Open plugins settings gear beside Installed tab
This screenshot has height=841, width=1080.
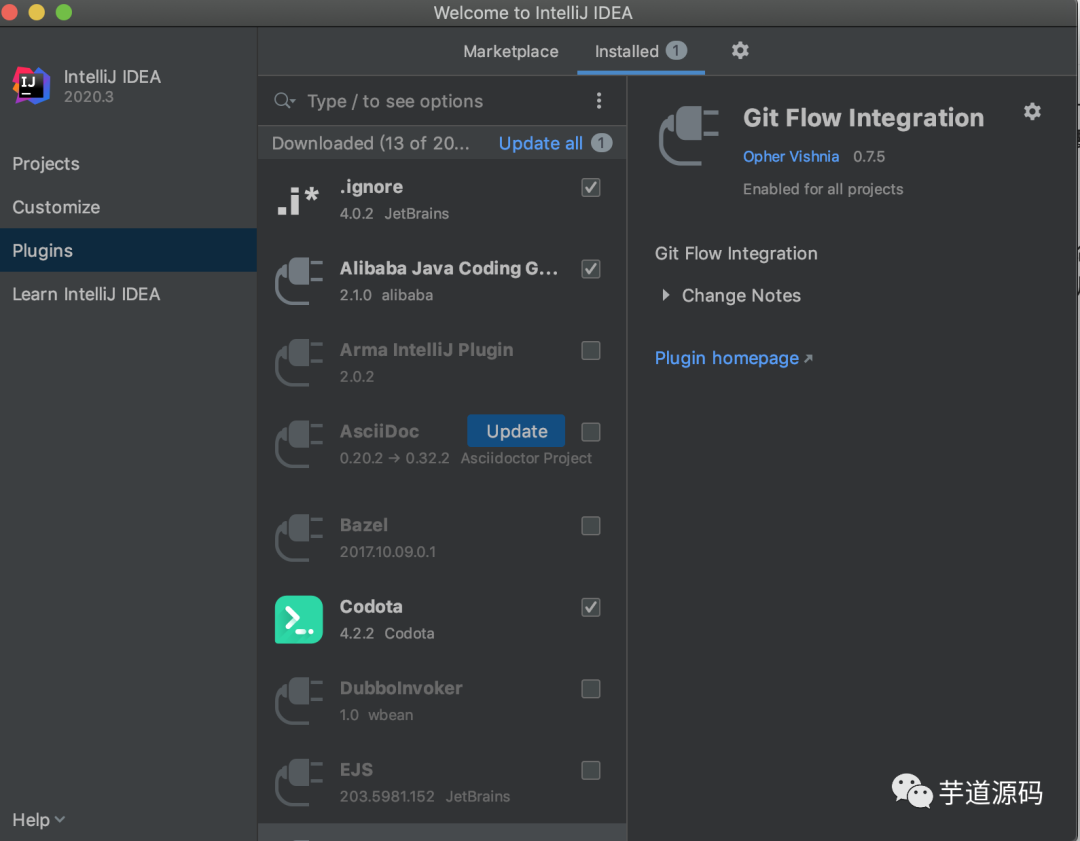coord(740,50)
